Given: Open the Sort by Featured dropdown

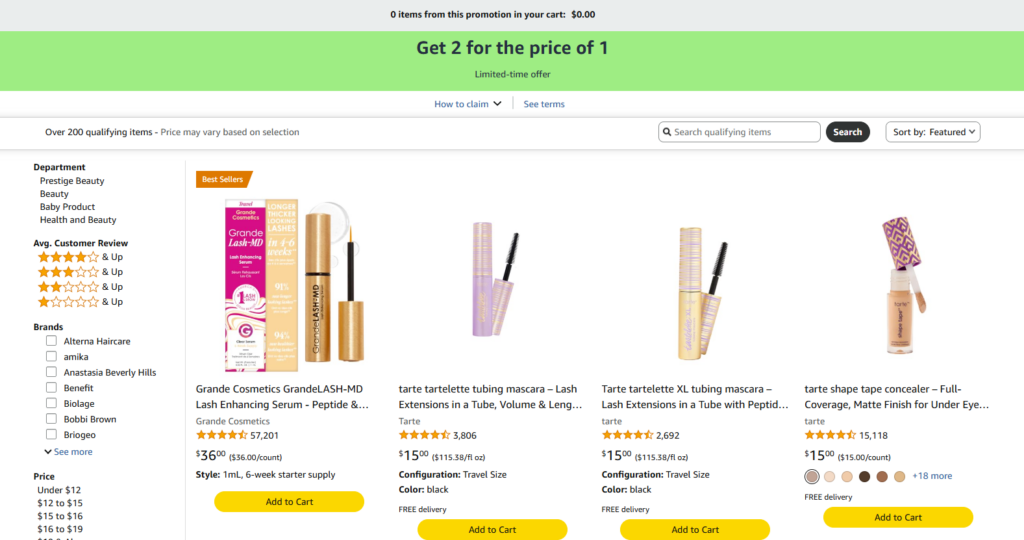Looking at the screenshot, I should pos(933,132).
